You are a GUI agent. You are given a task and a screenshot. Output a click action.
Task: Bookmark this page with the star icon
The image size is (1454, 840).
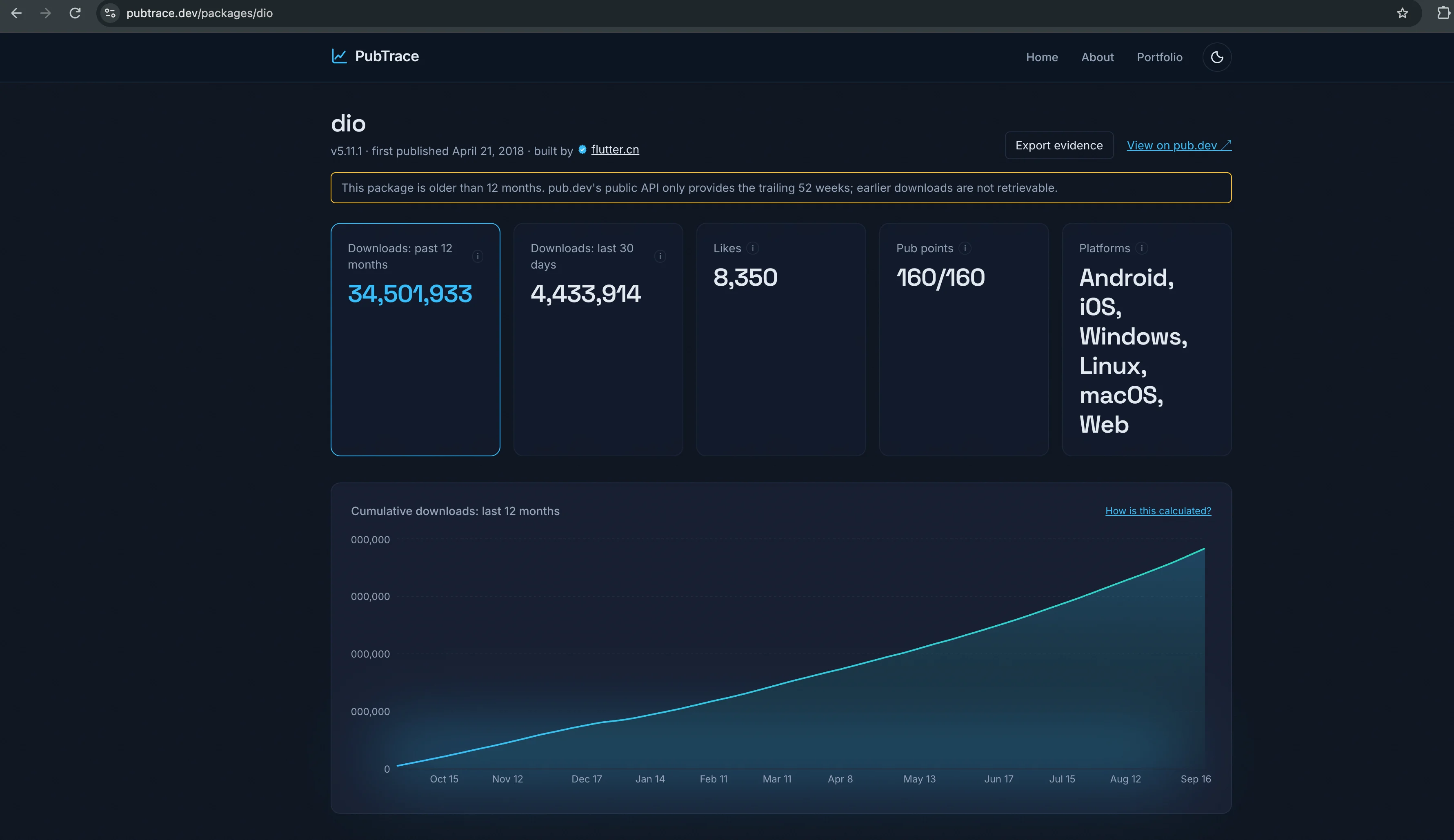[x=1402, y=13]
